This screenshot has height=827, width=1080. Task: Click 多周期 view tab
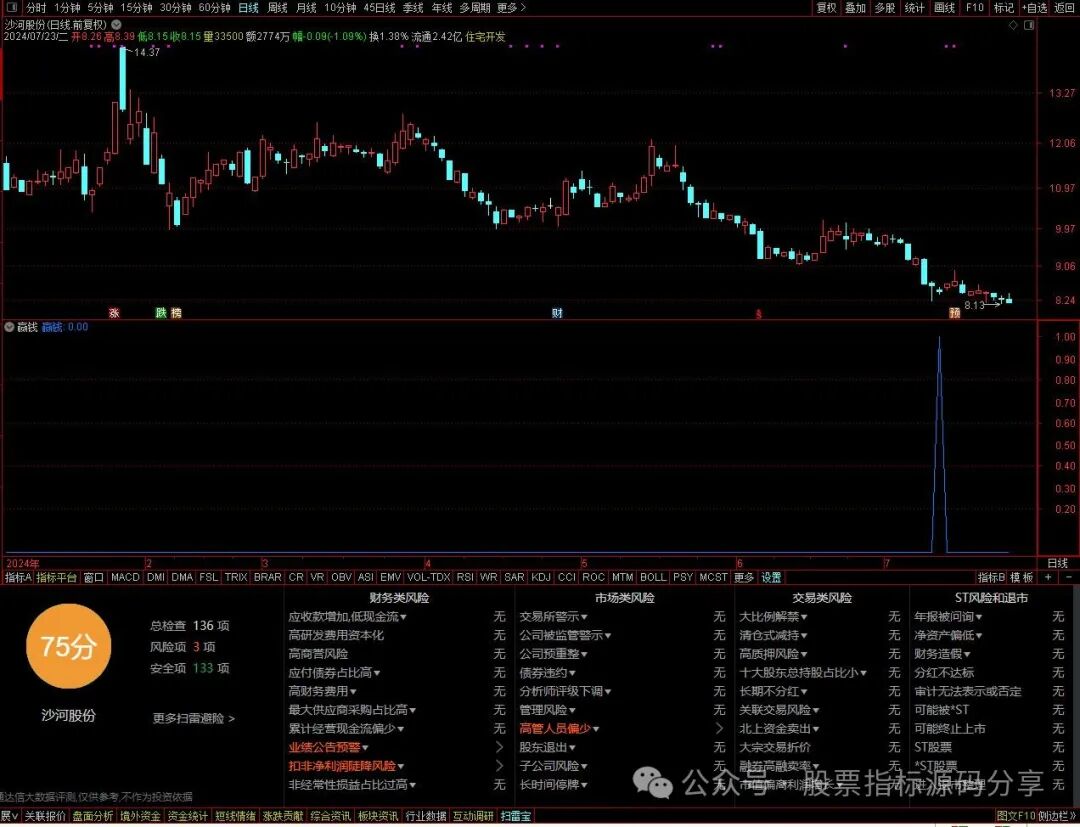[x=475, y=8]
